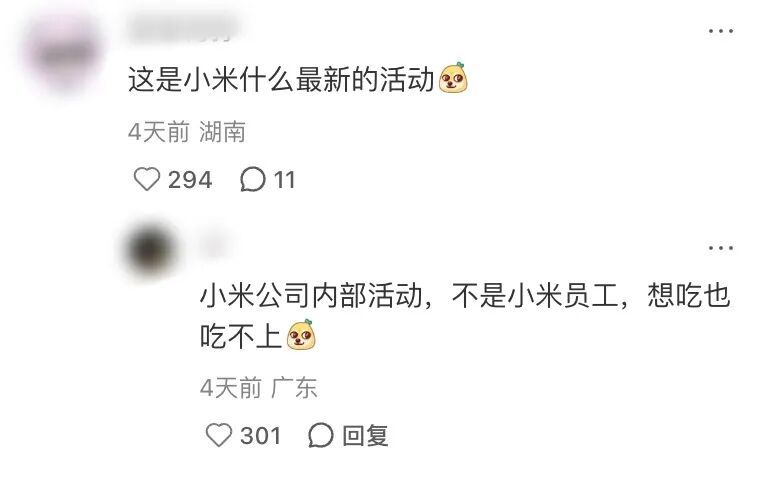Screen dimensions: 762x480
Task: Tap the 294 like count
Action: click(x=190, y=180)
